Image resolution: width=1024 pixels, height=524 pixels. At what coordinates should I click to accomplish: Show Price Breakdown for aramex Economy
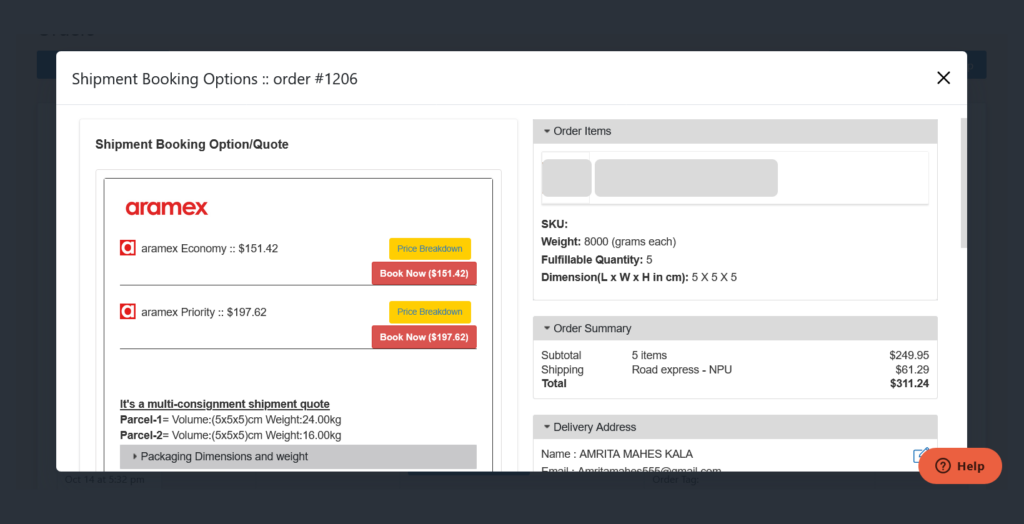point(430,249)
